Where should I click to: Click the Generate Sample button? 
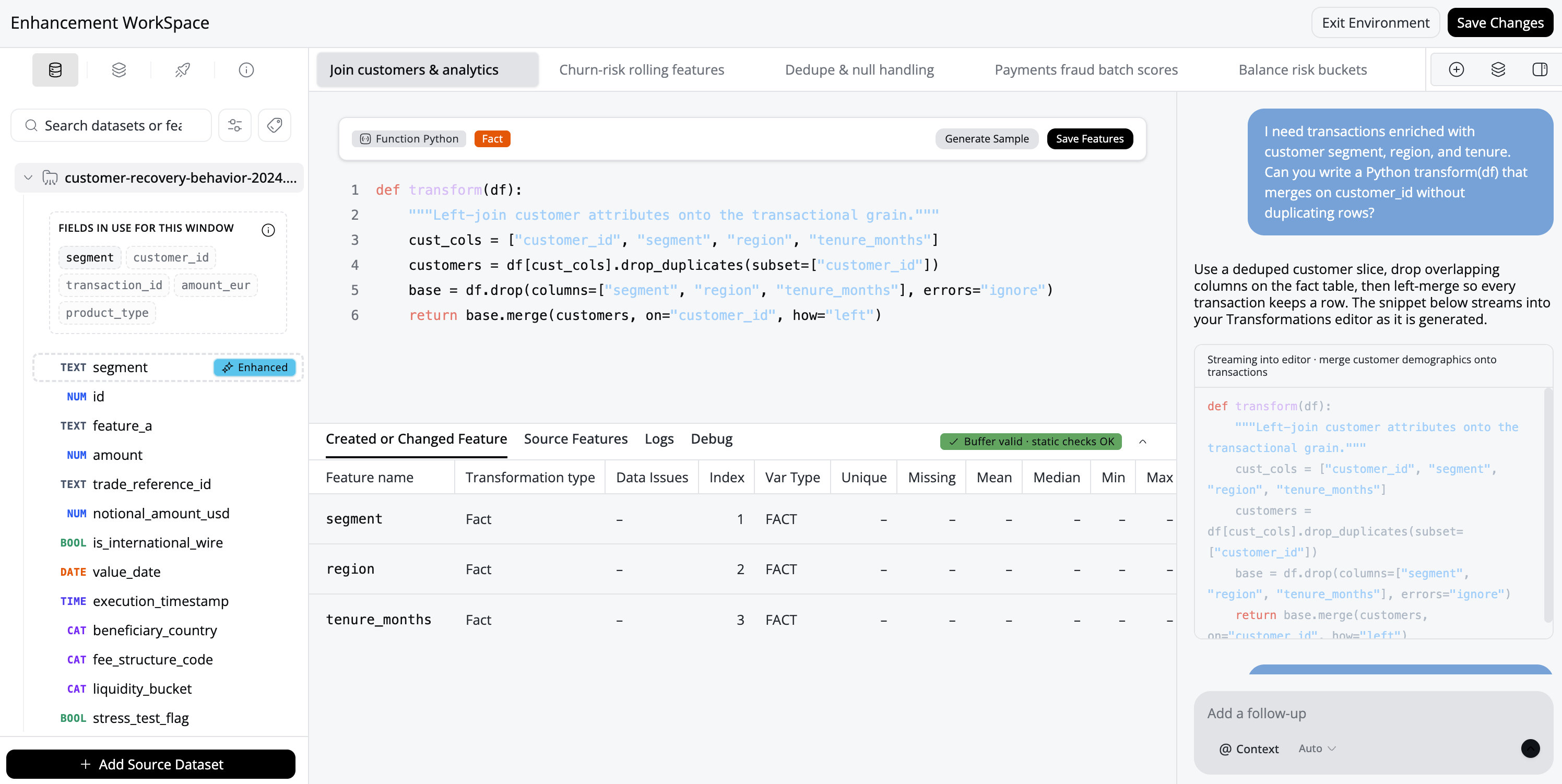(987, 139)
